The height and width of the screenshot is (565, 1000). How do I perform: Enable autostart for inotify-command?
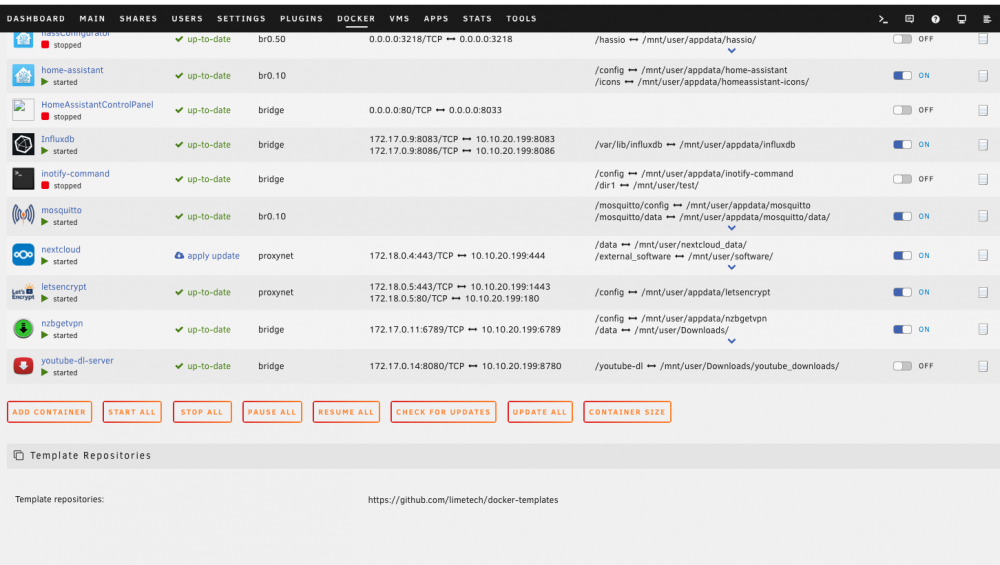902,179
